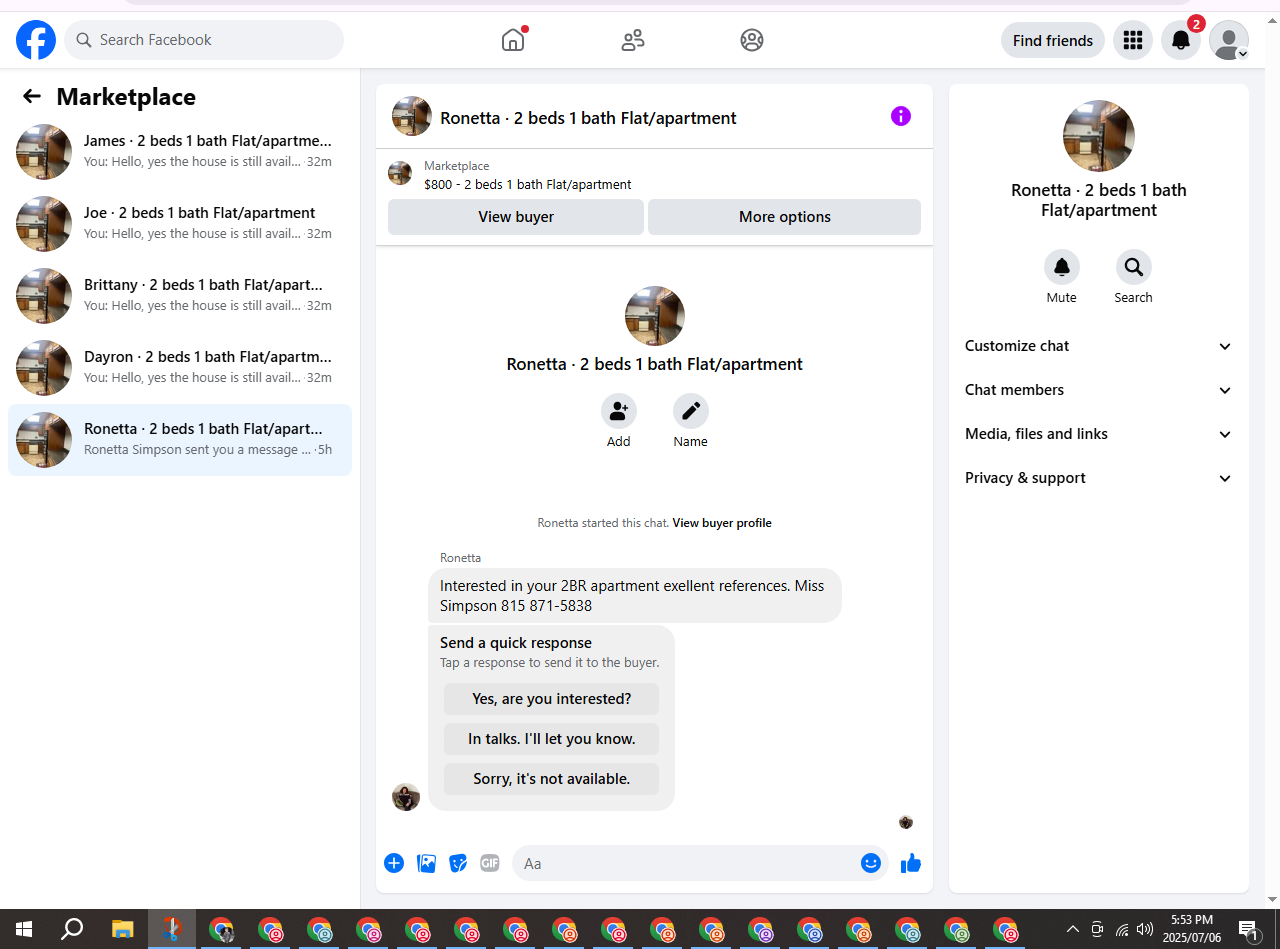Open James conversation in Marketplace list
Image resolution: width=1280 pixels, height=949 pixels.
coord(180,152)
